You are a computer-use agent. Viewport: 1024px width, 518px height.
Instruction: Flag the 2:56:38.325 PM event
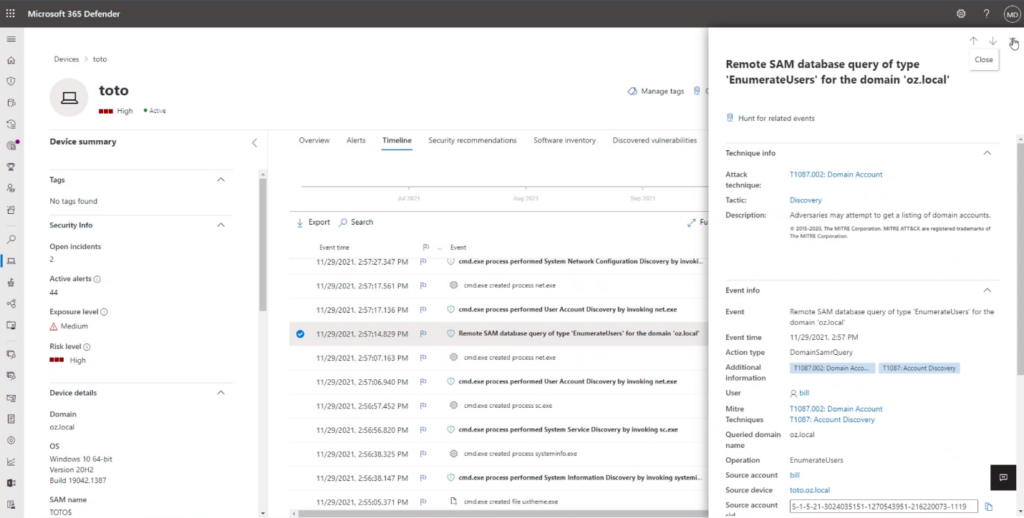point(423,453)
